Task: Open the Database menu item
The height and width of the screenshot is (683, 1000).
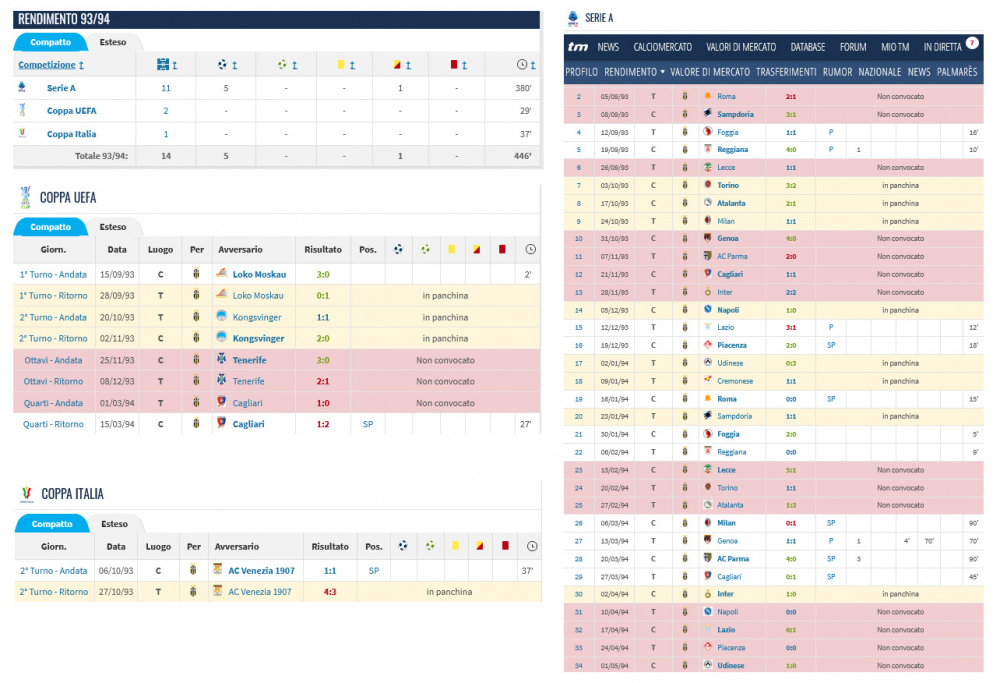Action: [808, 47]
